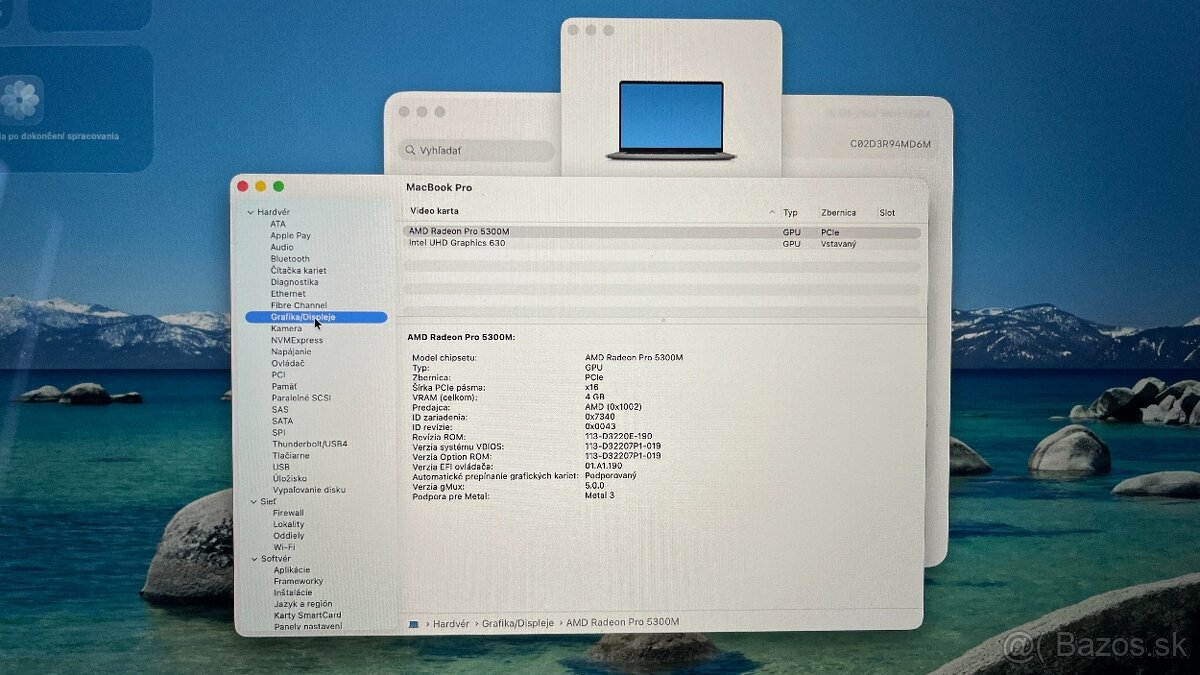This screenshot has width=1200, height=675.
Task: Sort by the Typ column header
Action: 790,212
